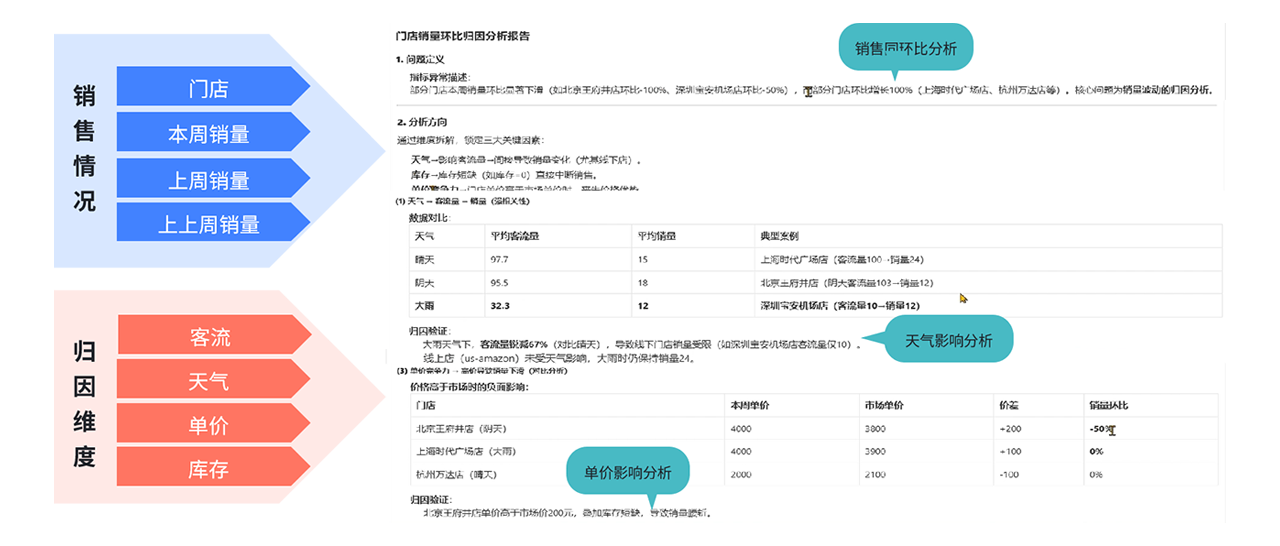Select the 大雨 row in weather table

pyautogui.click(x=426, y=305)
